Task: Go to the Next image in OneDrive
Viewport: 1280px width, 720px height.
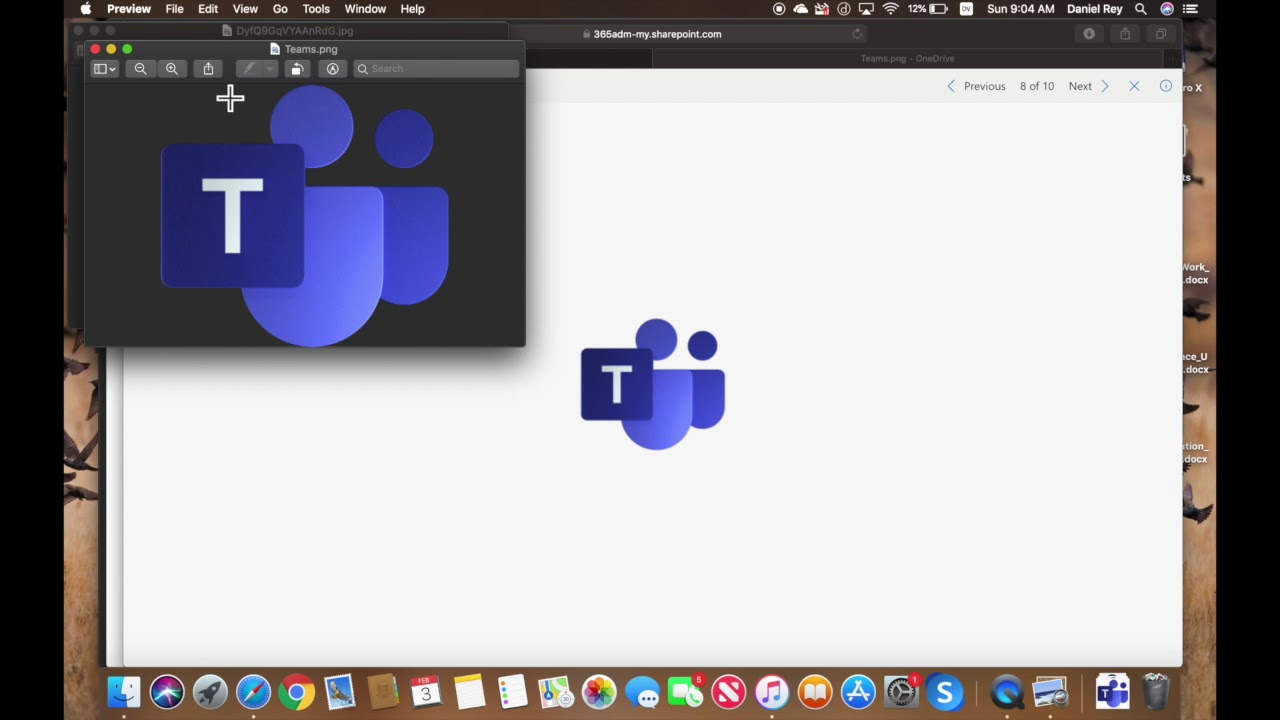Action: [1088, 86]
